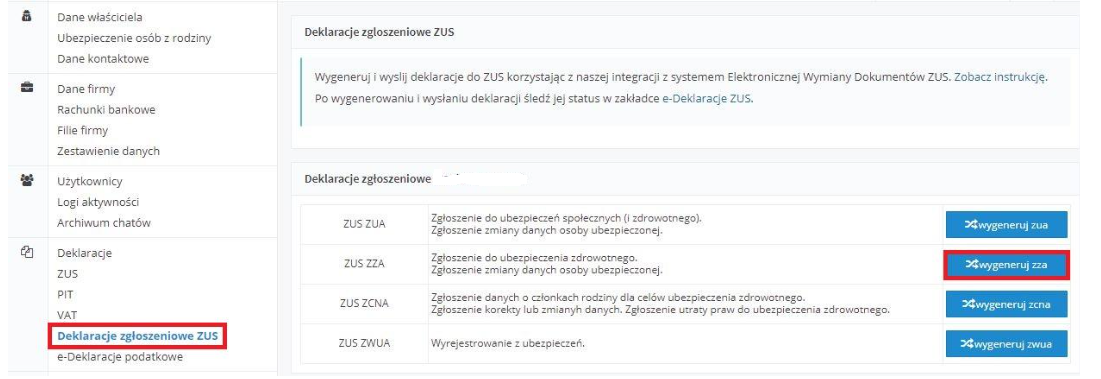Click the briefcase icon beside Dane firmy

[27, 88]
